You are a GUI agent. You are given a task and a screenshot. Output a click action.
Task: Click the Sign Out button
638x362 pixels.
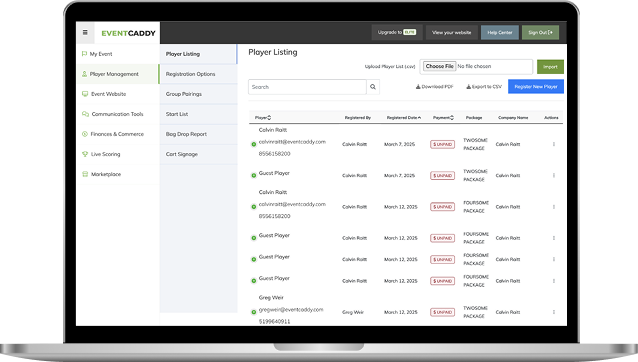click(540, 32)
